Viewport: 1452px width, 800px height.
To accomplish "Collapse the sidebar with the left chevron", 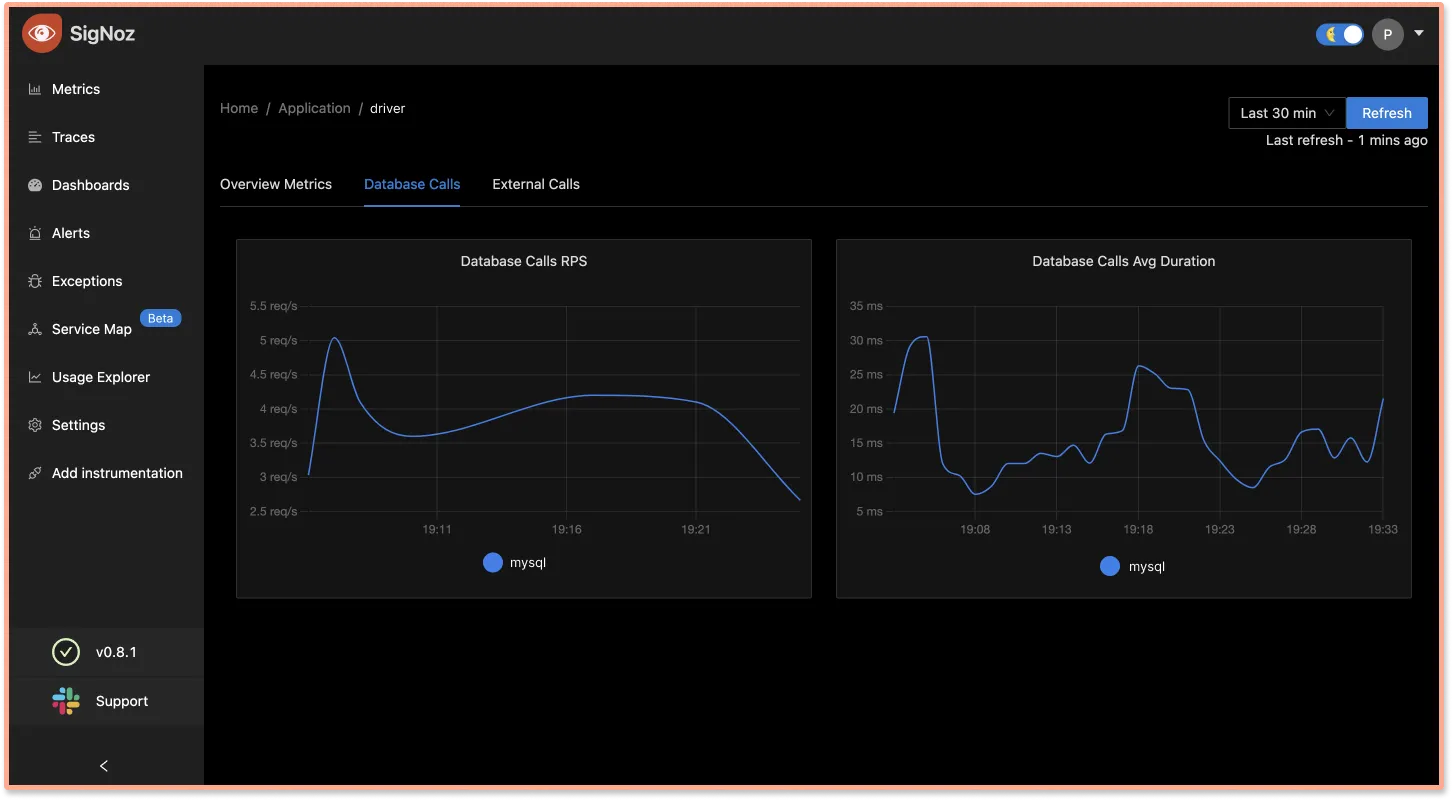I will [x=104, y=766].
